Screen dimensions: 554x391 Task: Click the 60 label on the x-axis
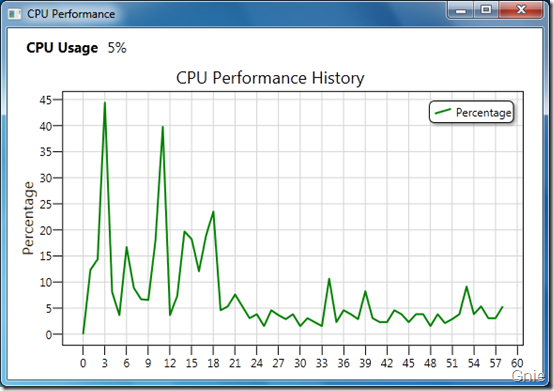517,363
